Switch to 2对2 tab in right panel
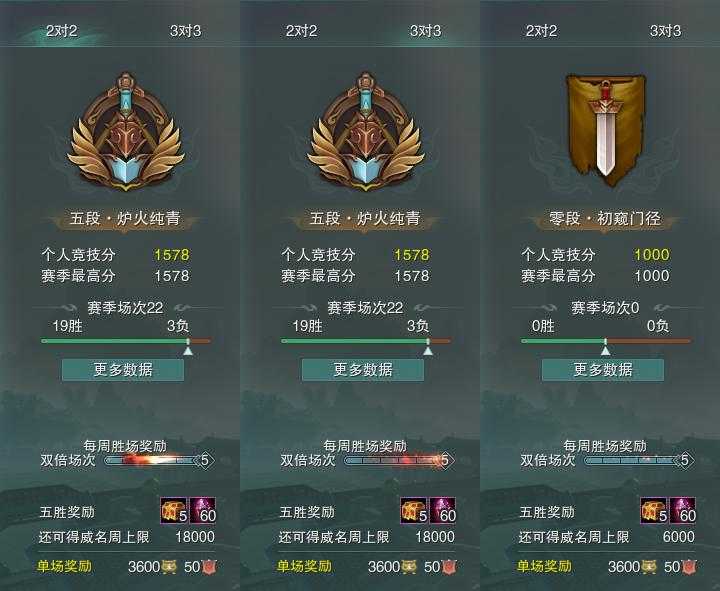Screen dimensions: 720x591 (541, 31)
